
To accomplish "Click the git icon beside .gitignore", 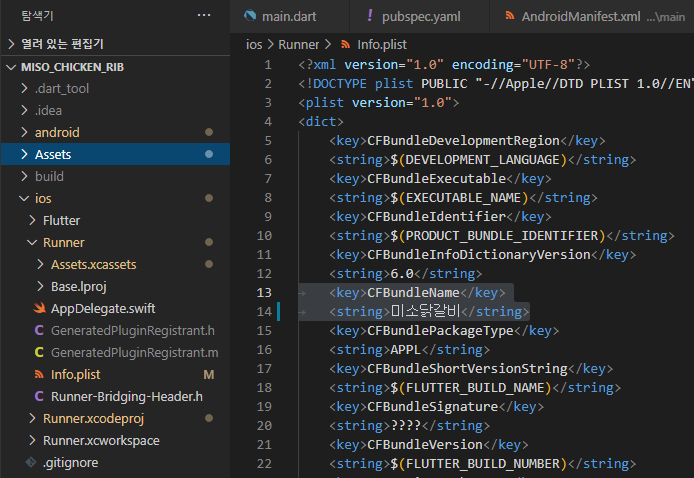I will click(31, 463).
